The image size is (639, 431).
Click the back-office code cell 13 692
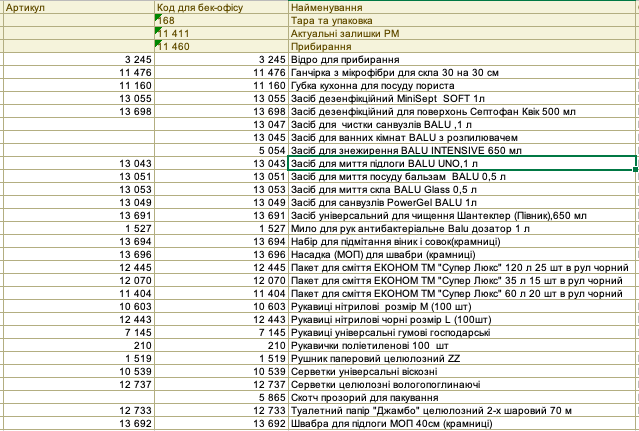point(221,424)
